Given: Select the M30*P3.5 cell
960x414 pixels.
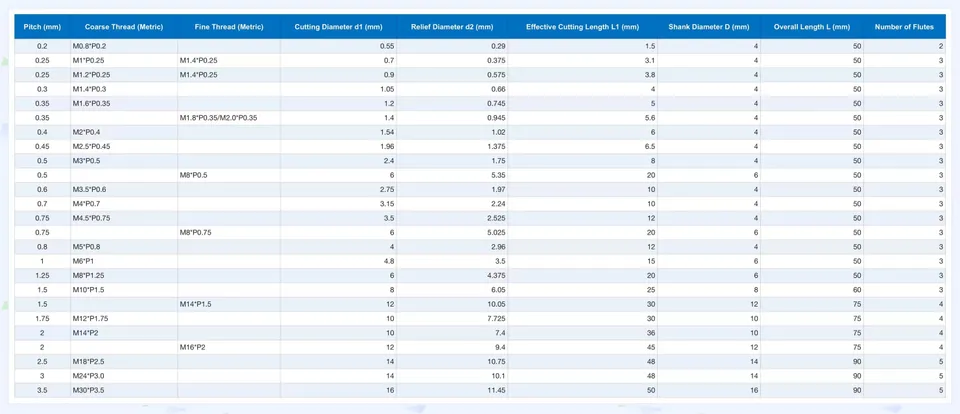Looking at the screenshot, I should click(124, 390).
